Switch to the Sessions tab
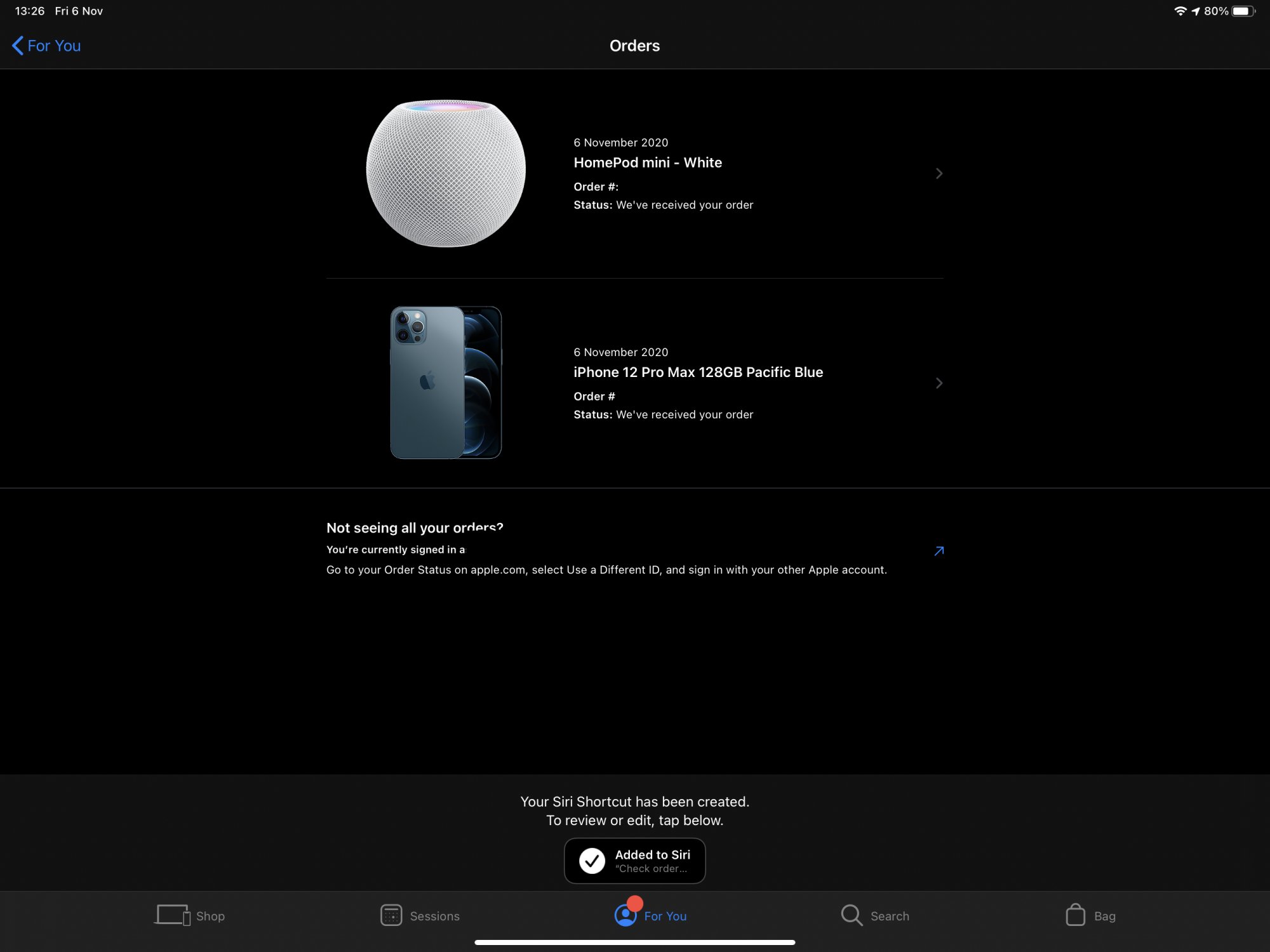Screen dimensions: 1270x952 click(420, 915)
